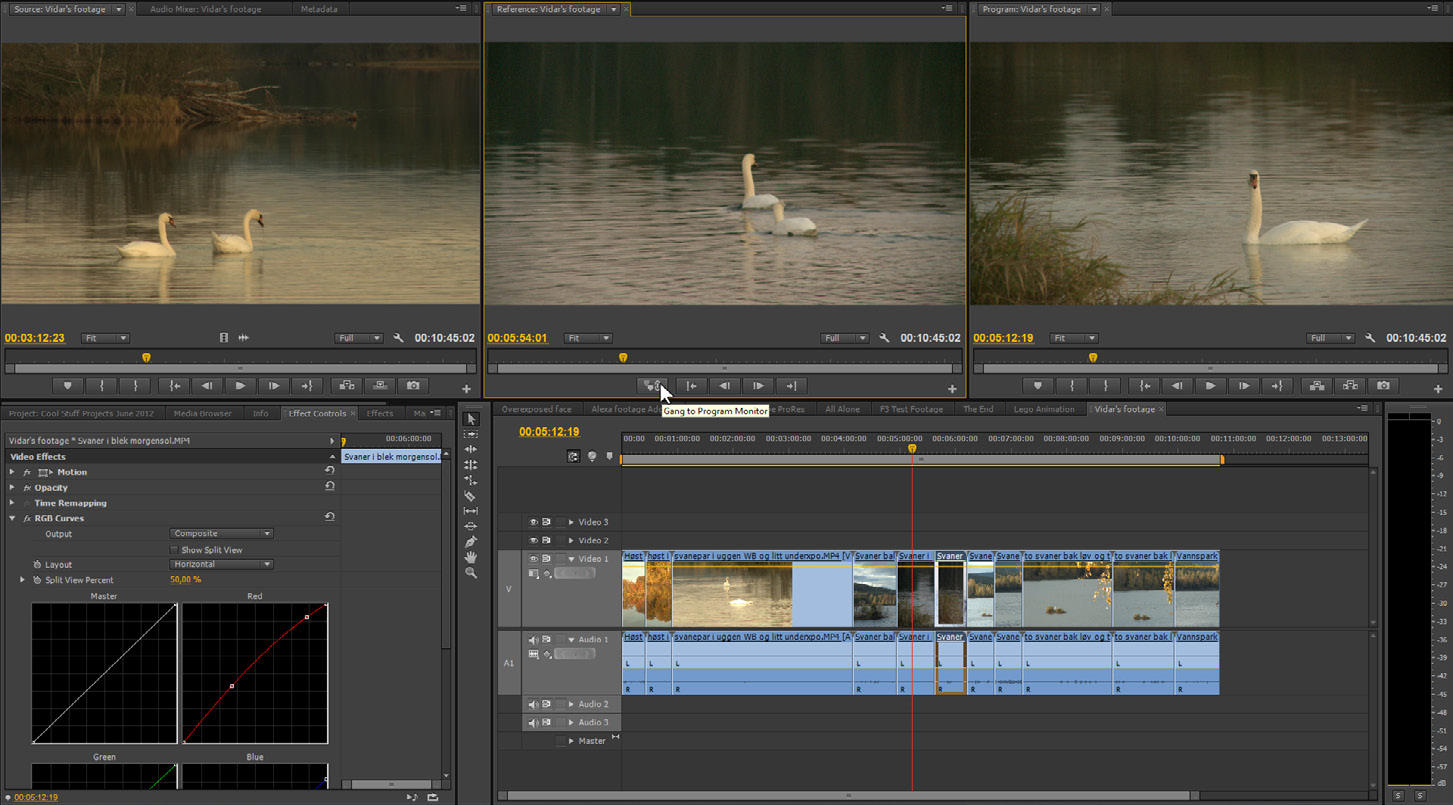Expand the Time Remapping properties

tap(12, 503)
